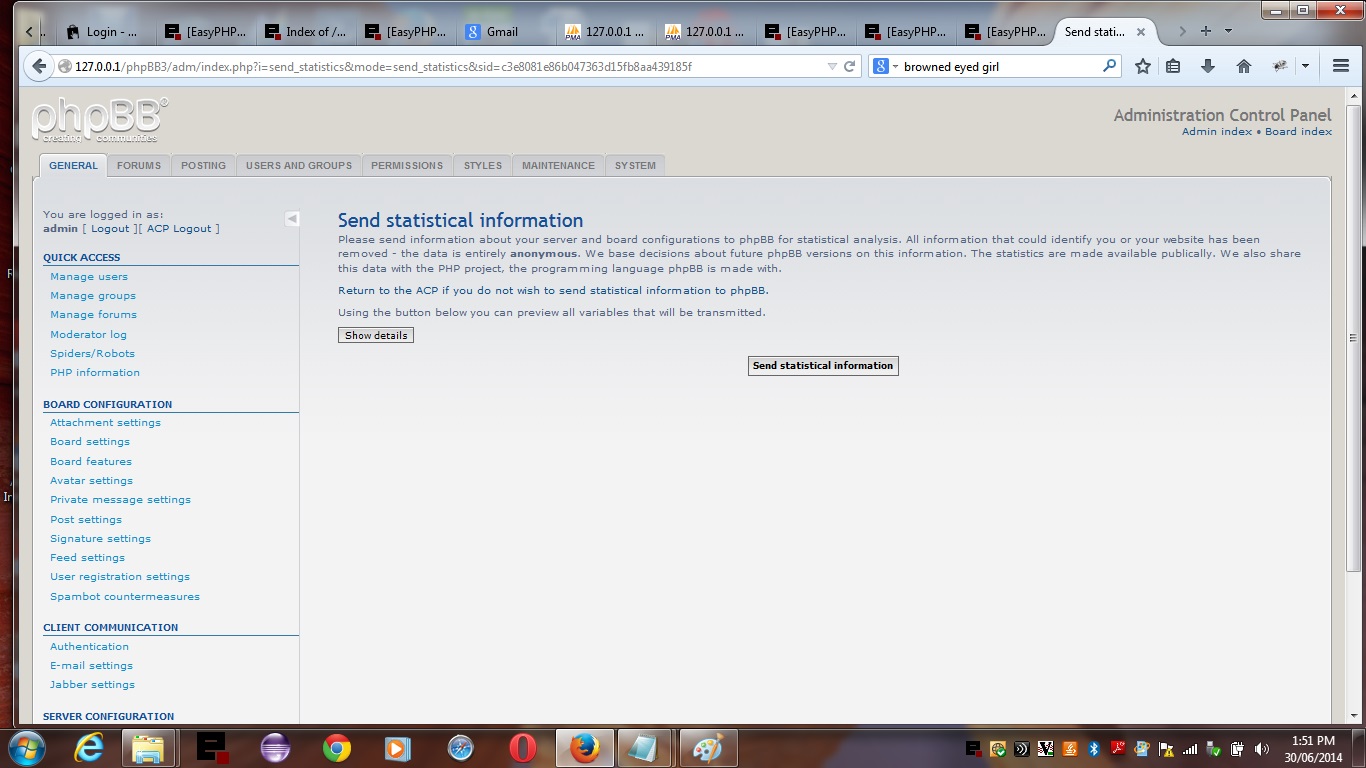Open toolbar add-on dropdown arrow

[x=1305, y=67]
